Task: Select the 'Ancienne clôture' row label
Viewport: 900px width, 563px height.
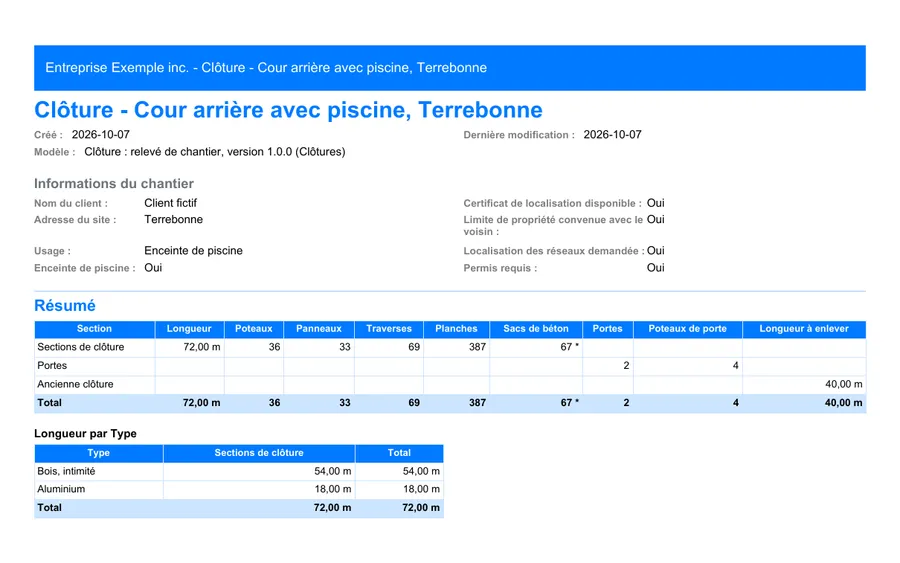Action: coord(75,385)
